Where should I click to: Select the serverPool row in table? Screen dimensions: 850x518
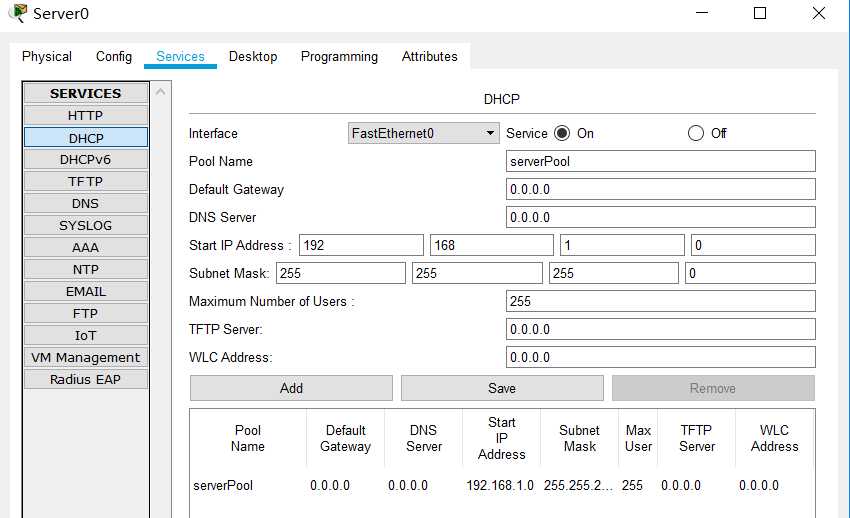point(502,485)
